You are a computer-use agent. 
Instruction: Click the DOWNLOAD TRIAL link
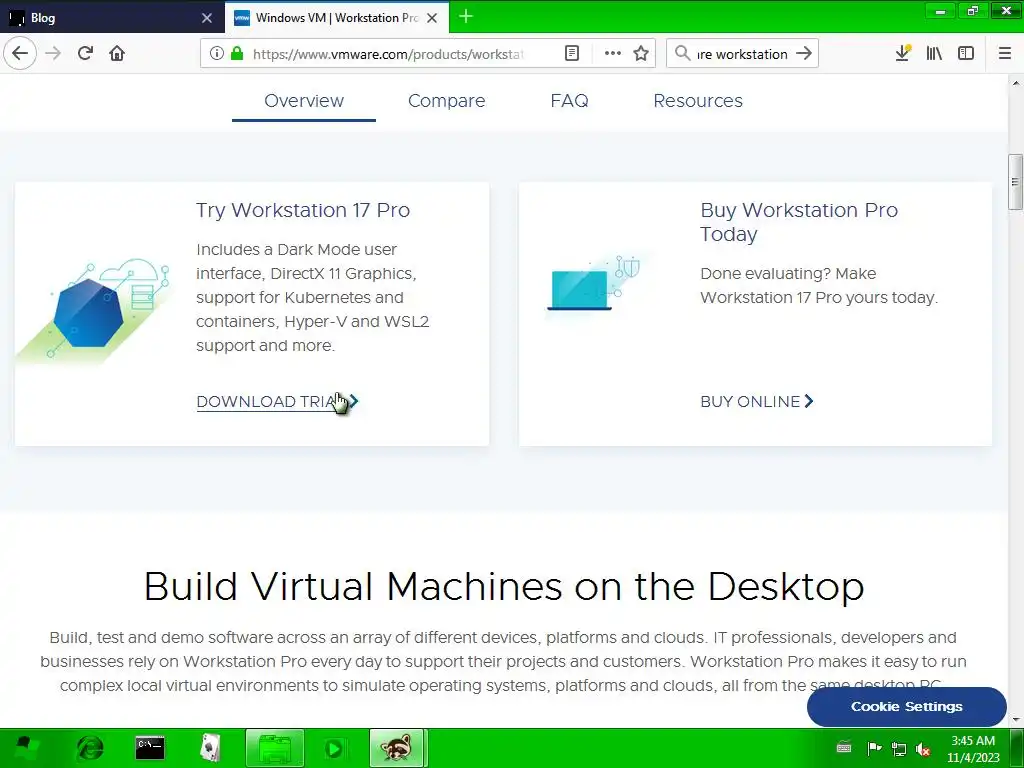pyautogui.click(x=278, y=402)
